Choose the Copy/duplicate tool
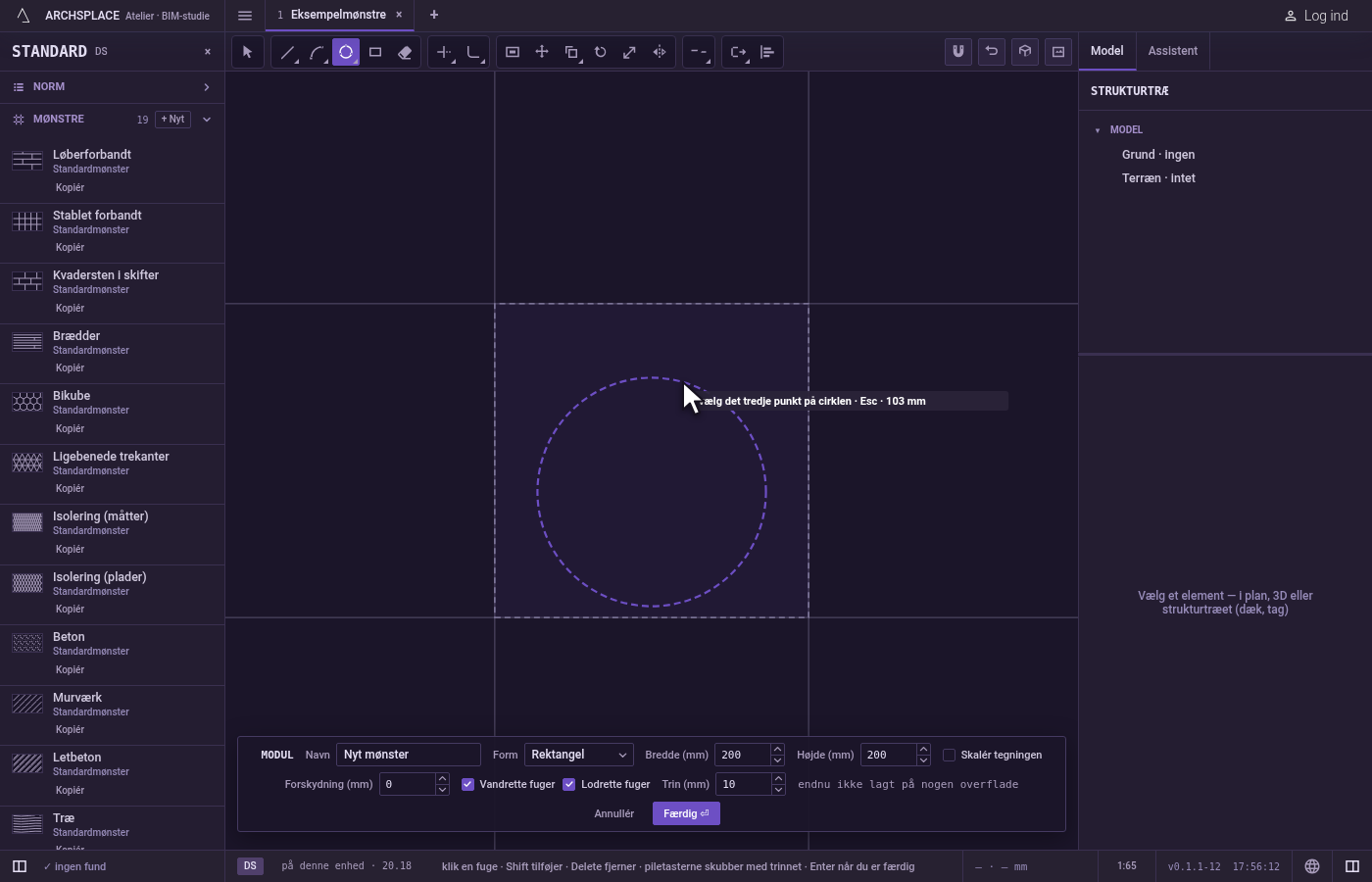This screenshot has width=1372, height=882. [x=571, y=52]
